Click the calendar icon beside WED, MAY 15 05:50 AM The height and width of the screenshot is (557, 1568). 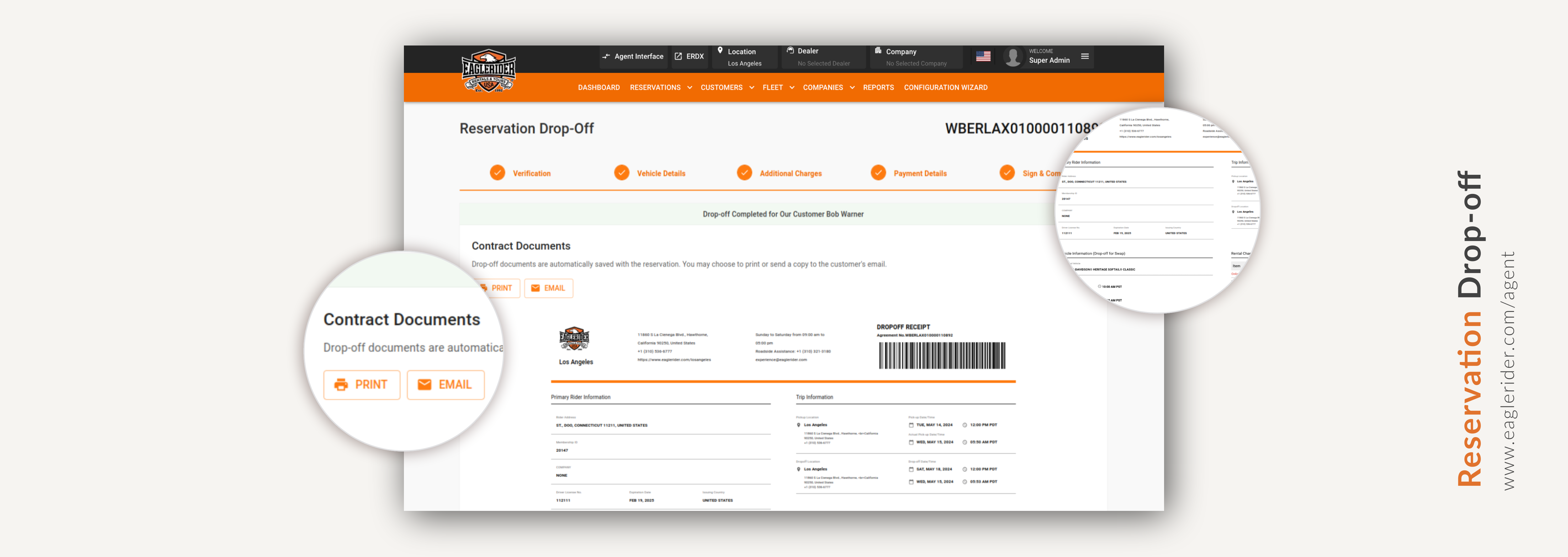911,442
